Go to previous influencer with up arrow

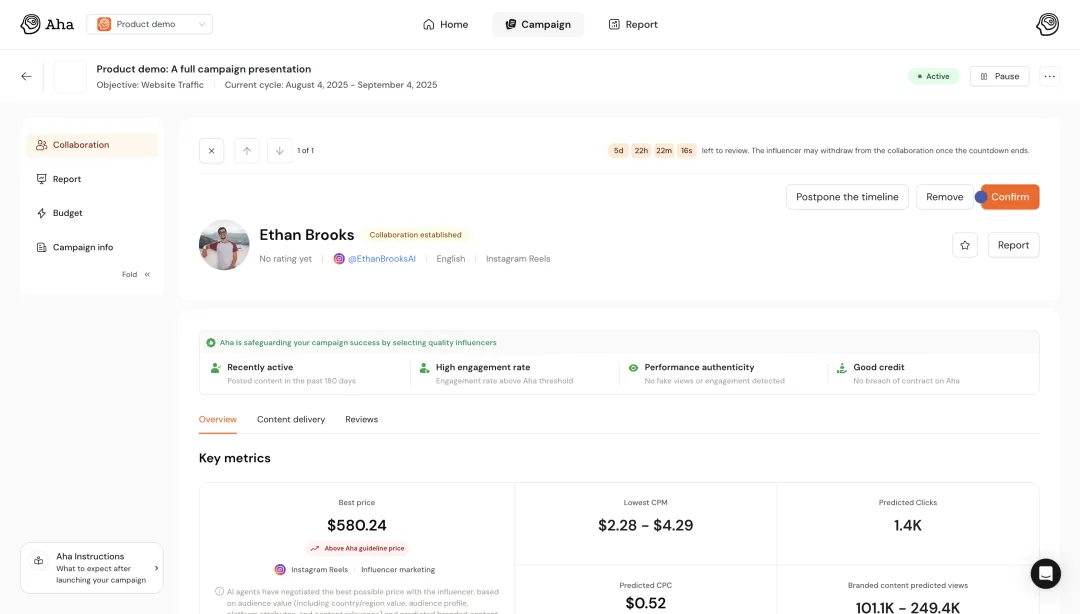click(247, 151)
